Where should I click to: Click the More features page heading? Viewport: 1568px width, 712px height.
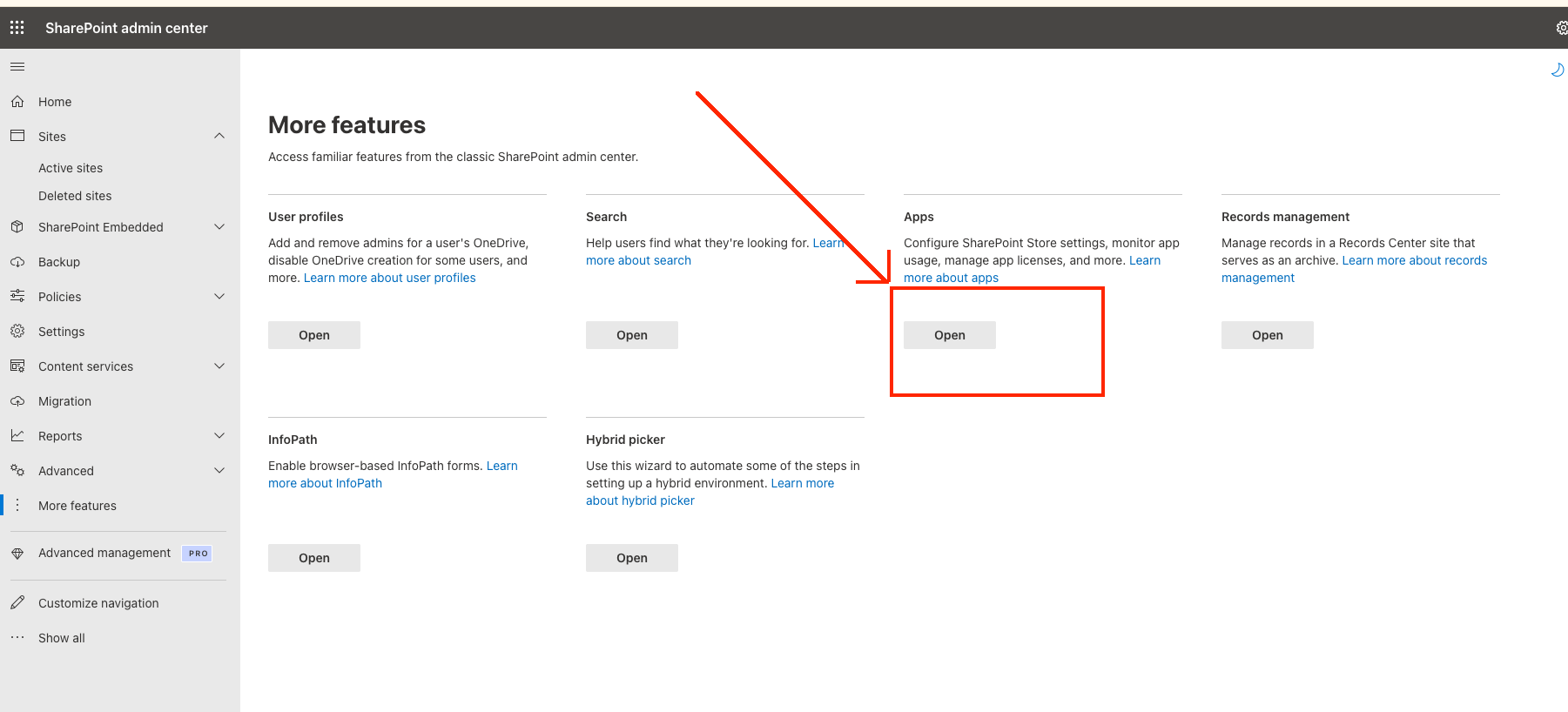pos(347,125)
